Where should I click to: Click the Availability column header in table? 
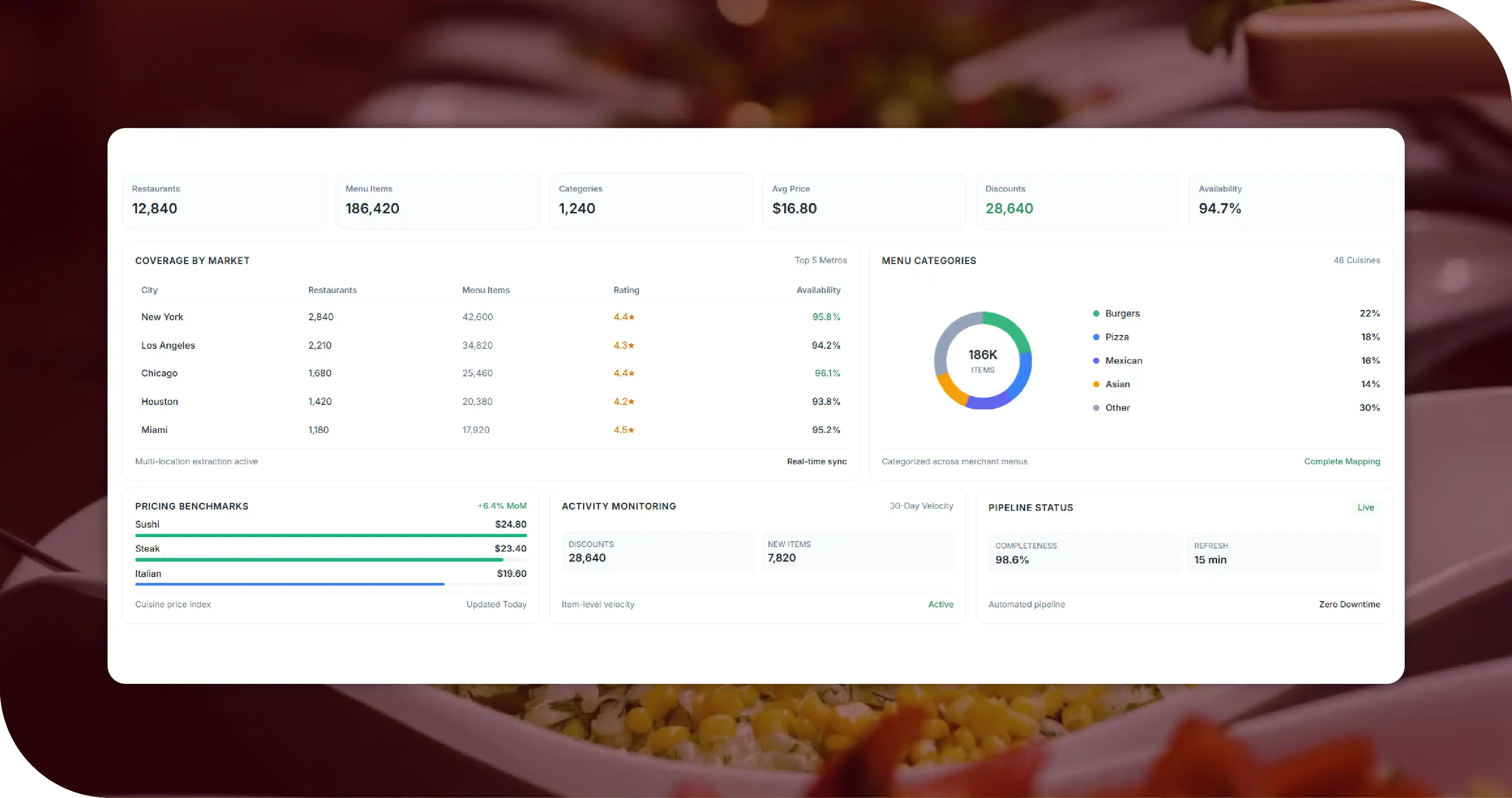[818, 290]
